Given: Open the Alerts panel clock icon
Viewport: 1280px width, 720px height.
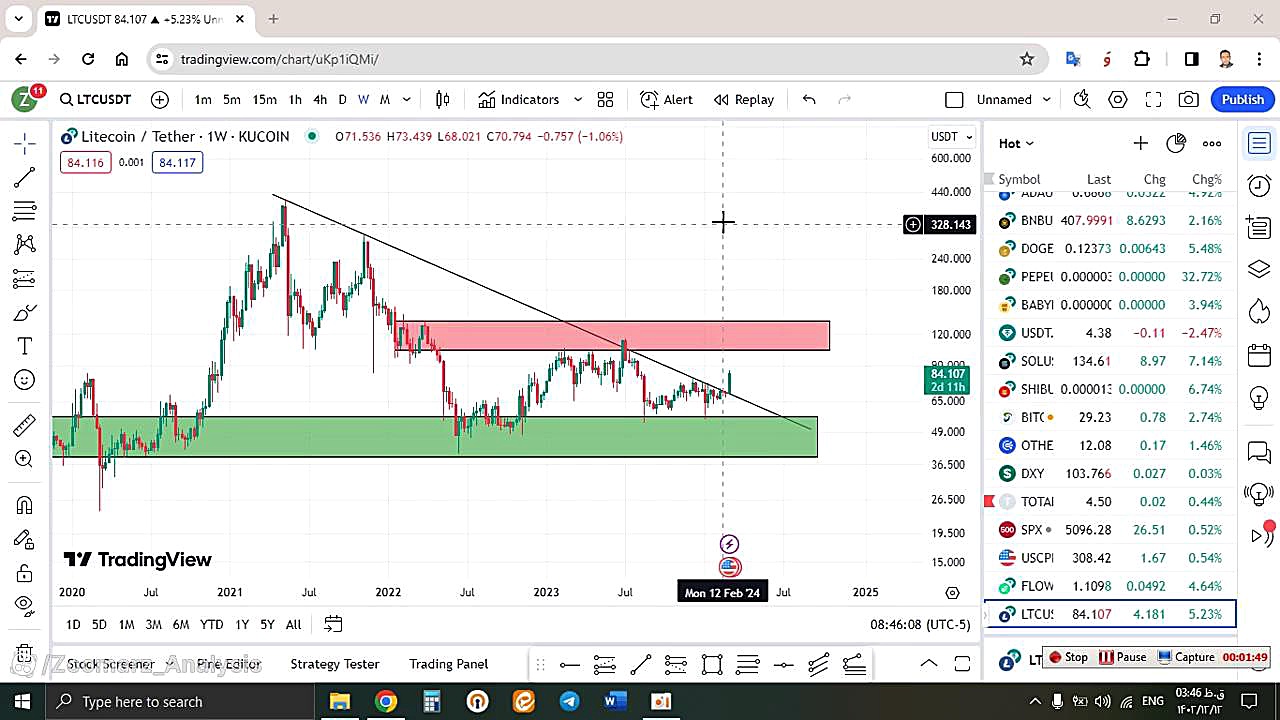Looking at the screenshot, I should coord(1259,185).
